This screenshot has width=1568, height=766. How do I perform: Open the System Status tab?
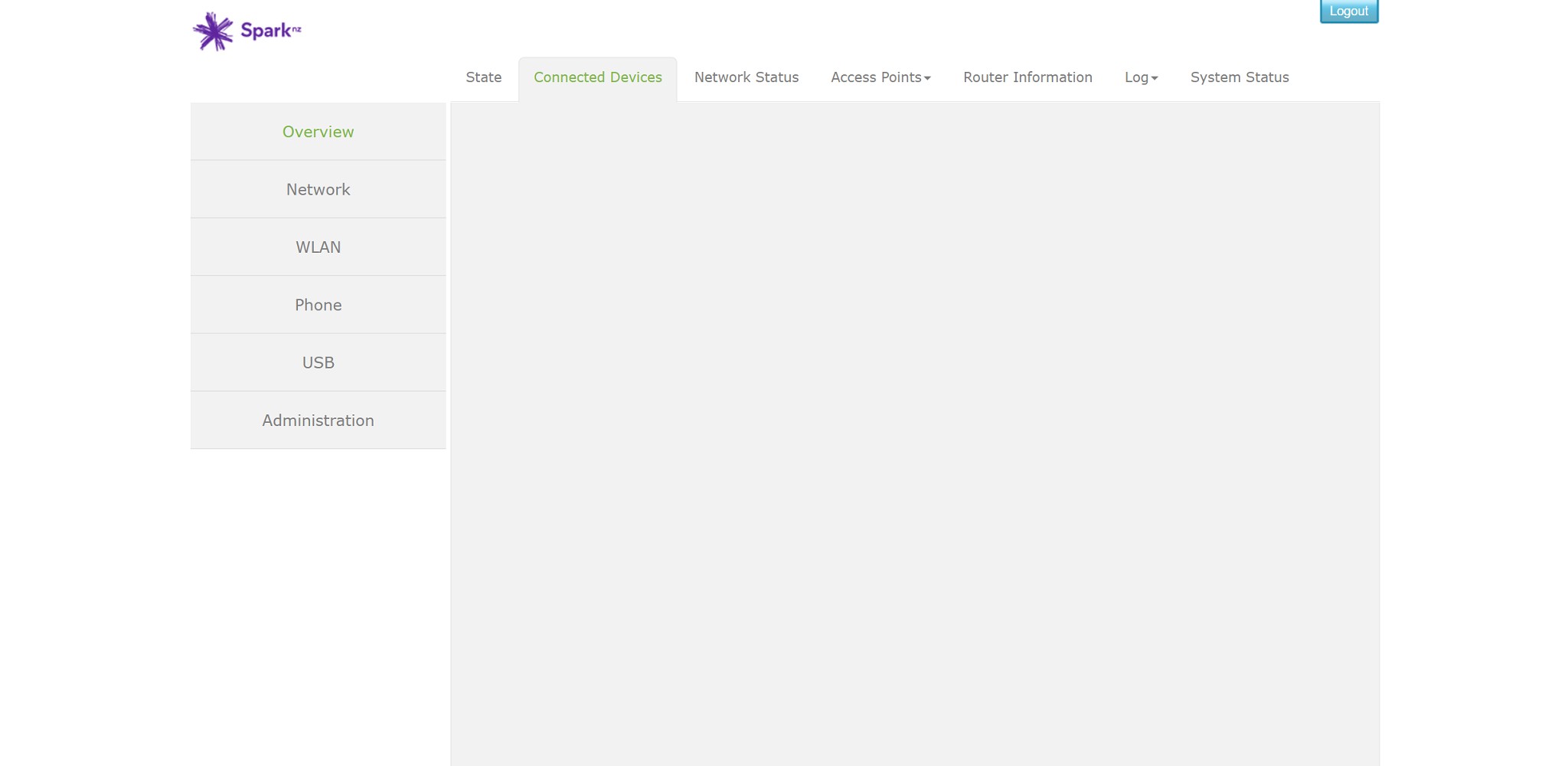1240,77
